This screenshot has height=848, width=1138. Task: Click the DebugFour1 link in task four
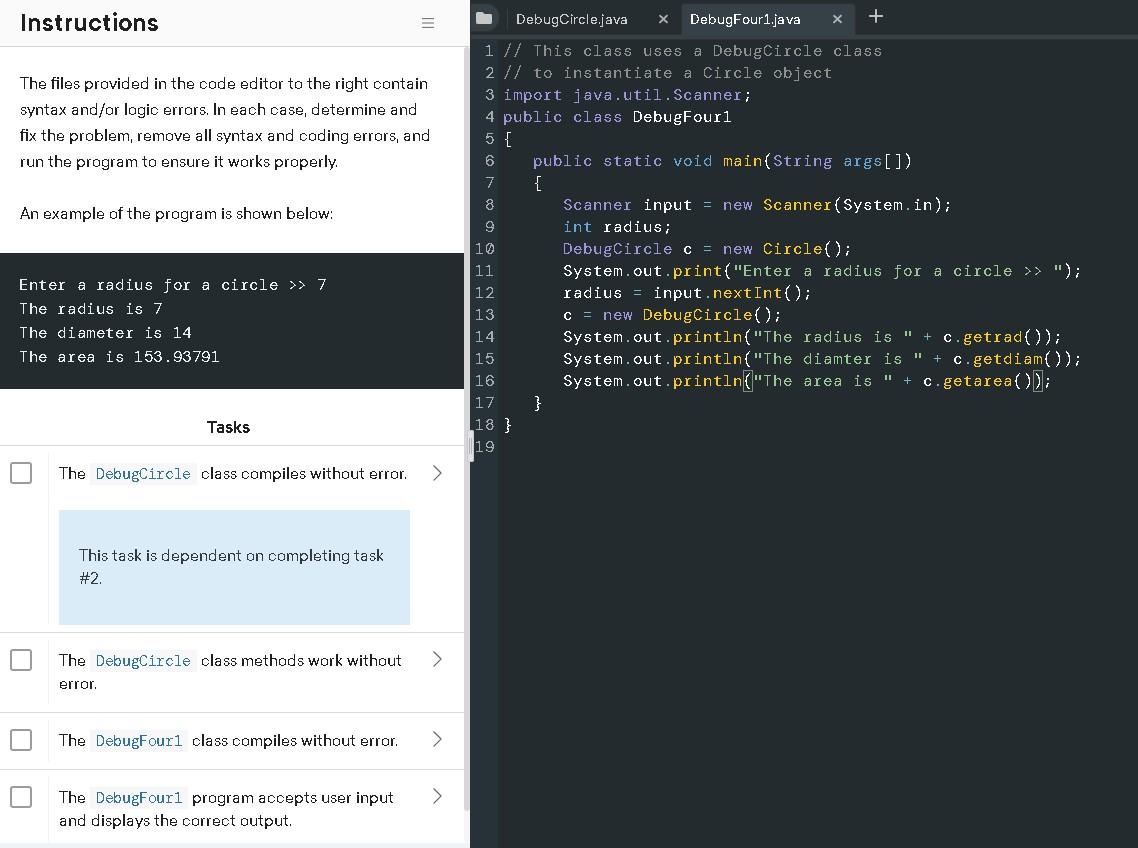139,797
